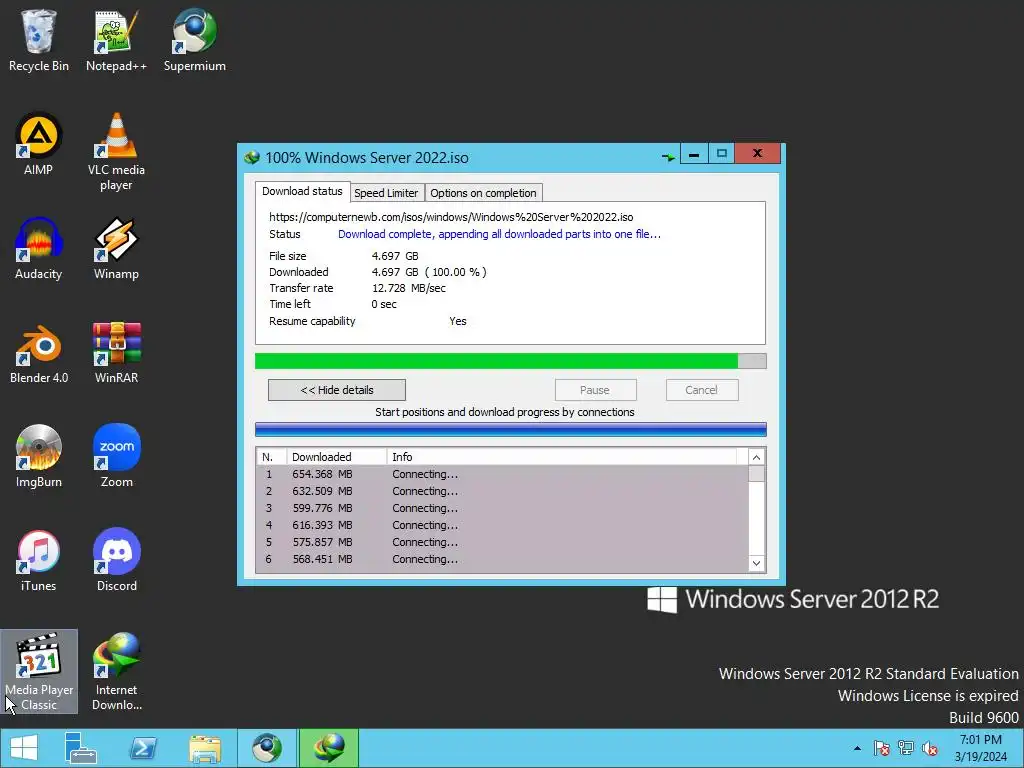
Task: Select connection row with 632.509 MB
Action: [502, 491]
